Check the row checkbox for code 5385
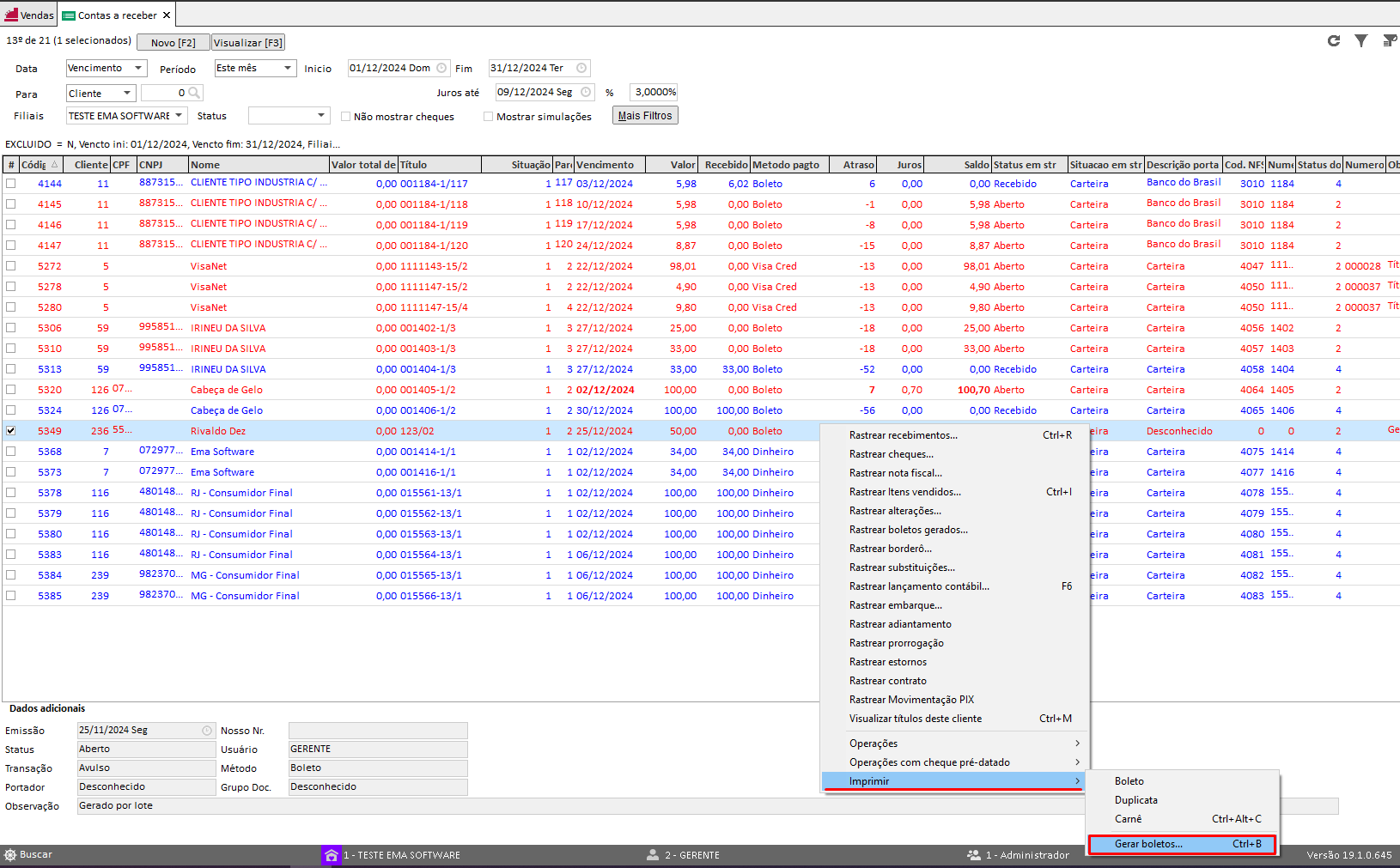This screenshot has width=1400, height=868. pyautogui.click(x=10, y=595)
